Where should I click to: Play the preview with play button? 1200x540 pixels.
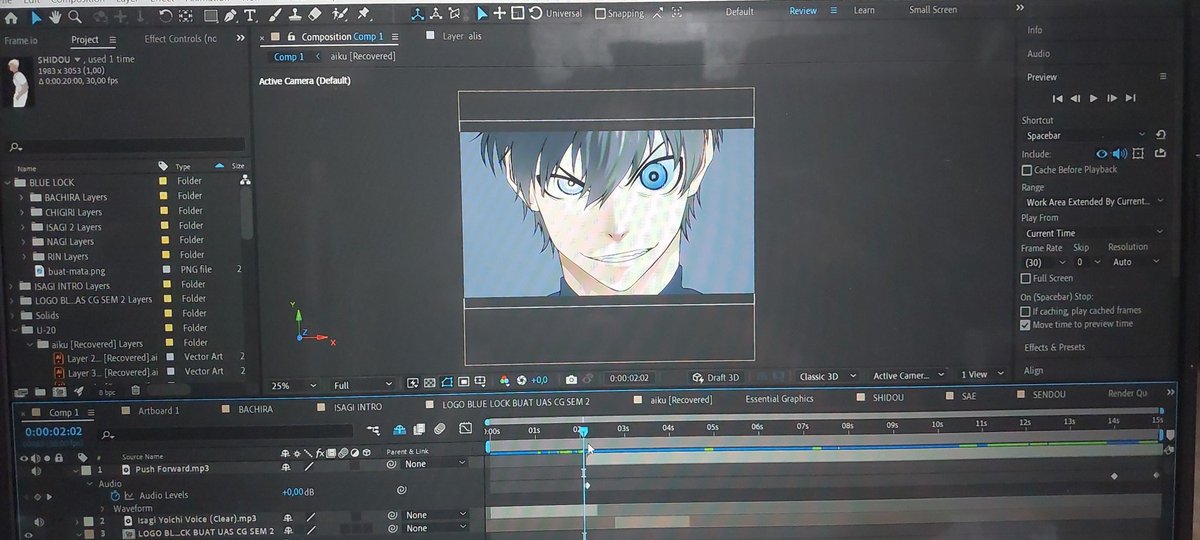coord(1094,98)
